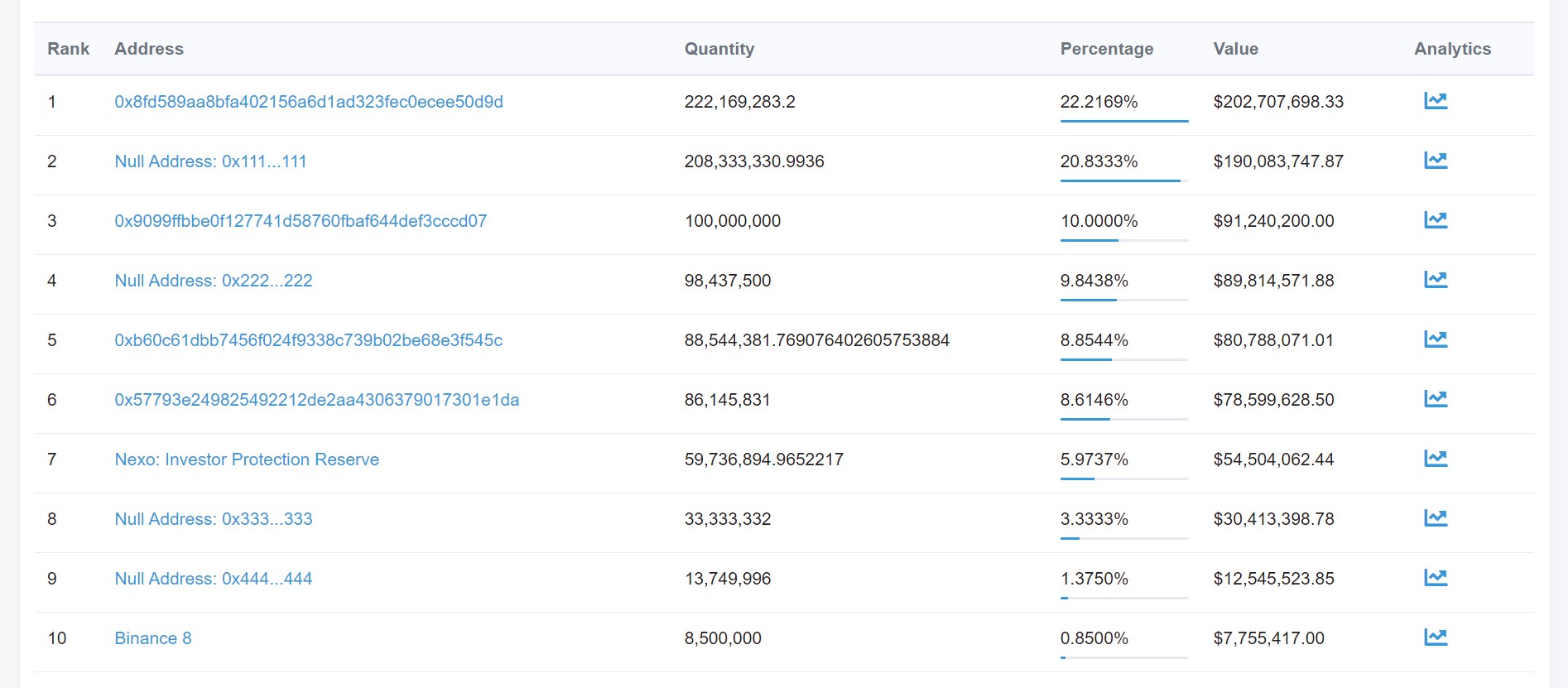Open analytics icon for rank 5 address

pos(1436,339)
